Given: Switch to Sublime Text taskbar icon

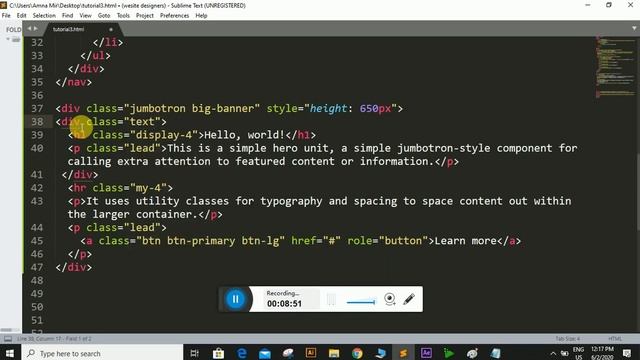Looking at the screenshot, I should coord(403,353).
